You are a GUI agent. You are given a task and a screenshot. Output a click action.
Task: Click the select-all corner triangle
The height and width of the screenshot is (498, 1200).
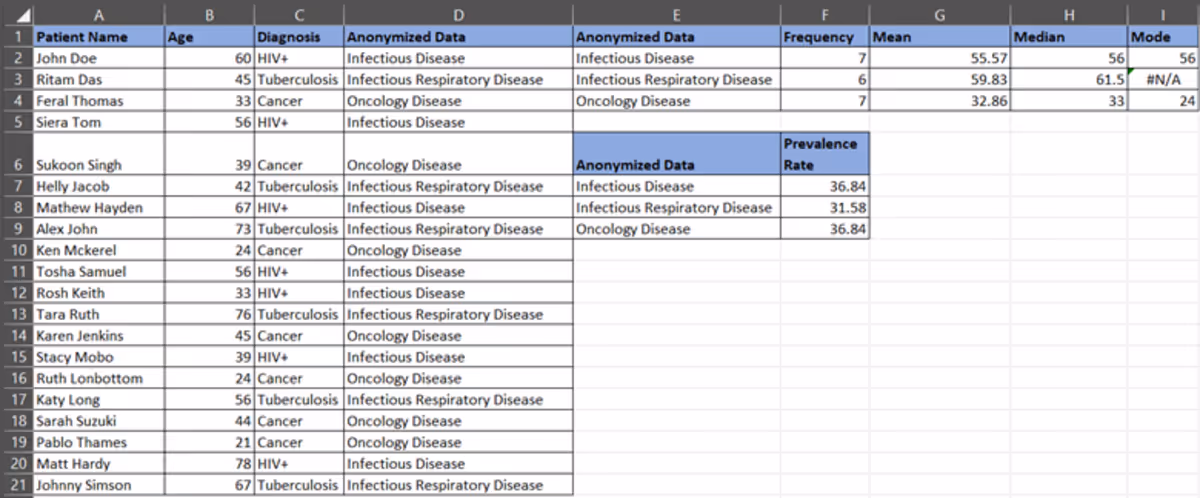[16, 13]
